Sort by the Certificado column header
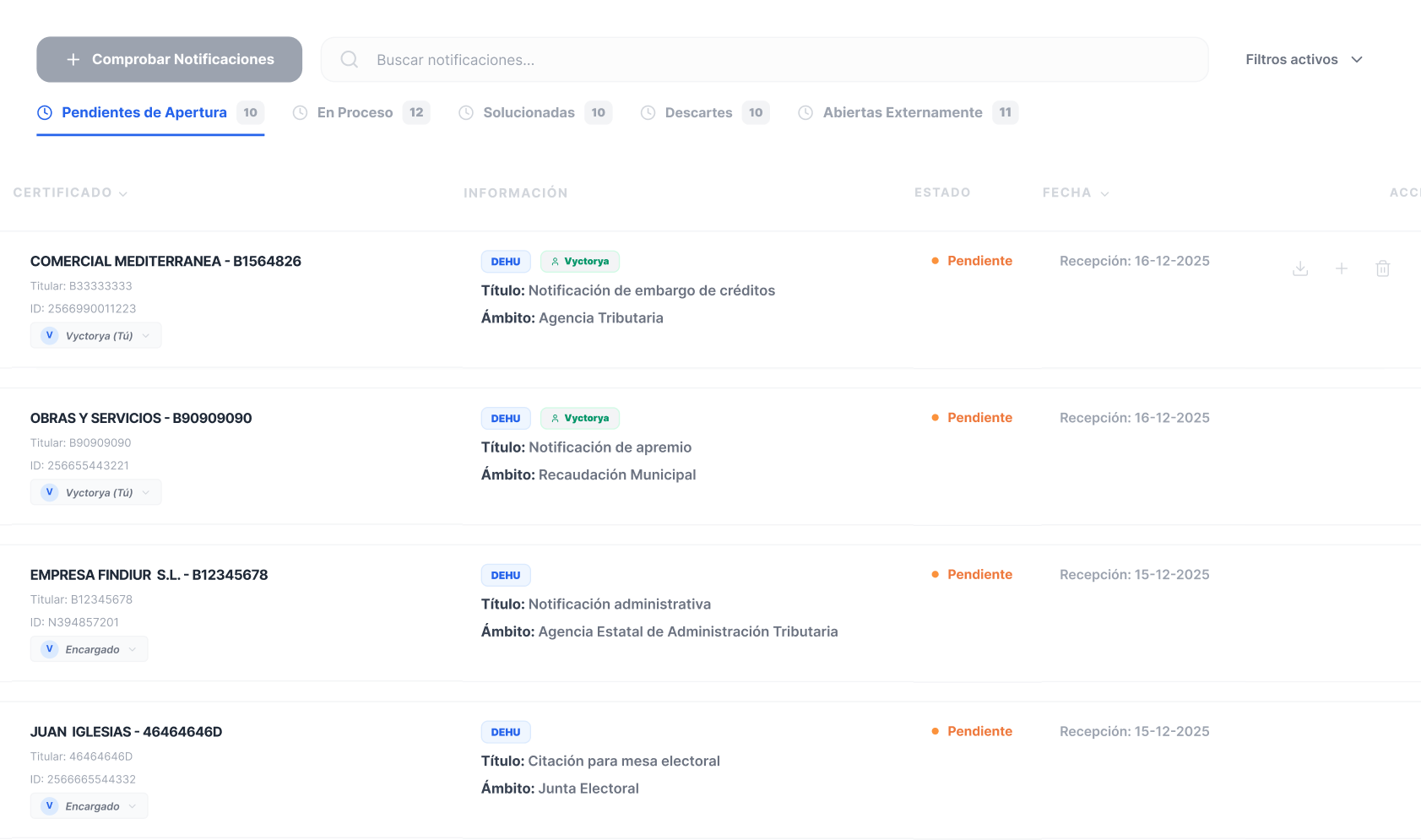 pos(71,193)
